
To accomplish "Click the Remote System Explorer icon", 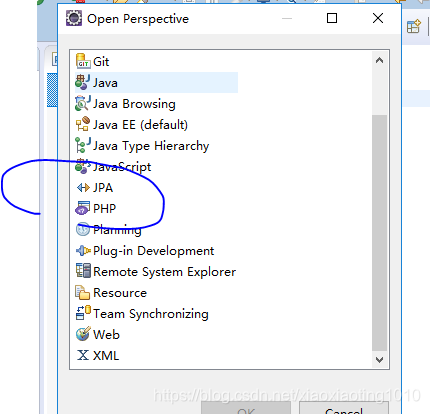I will click(83, 271).
